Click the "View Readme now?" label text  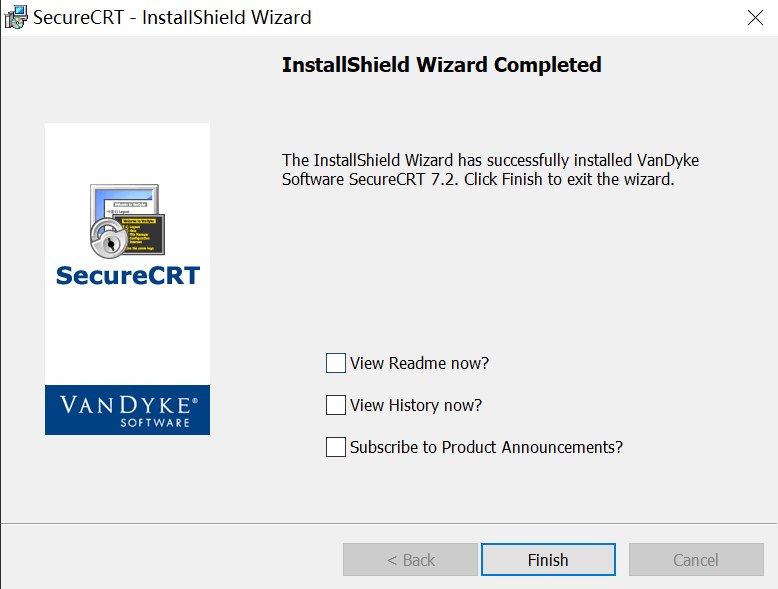pos(419,363)
